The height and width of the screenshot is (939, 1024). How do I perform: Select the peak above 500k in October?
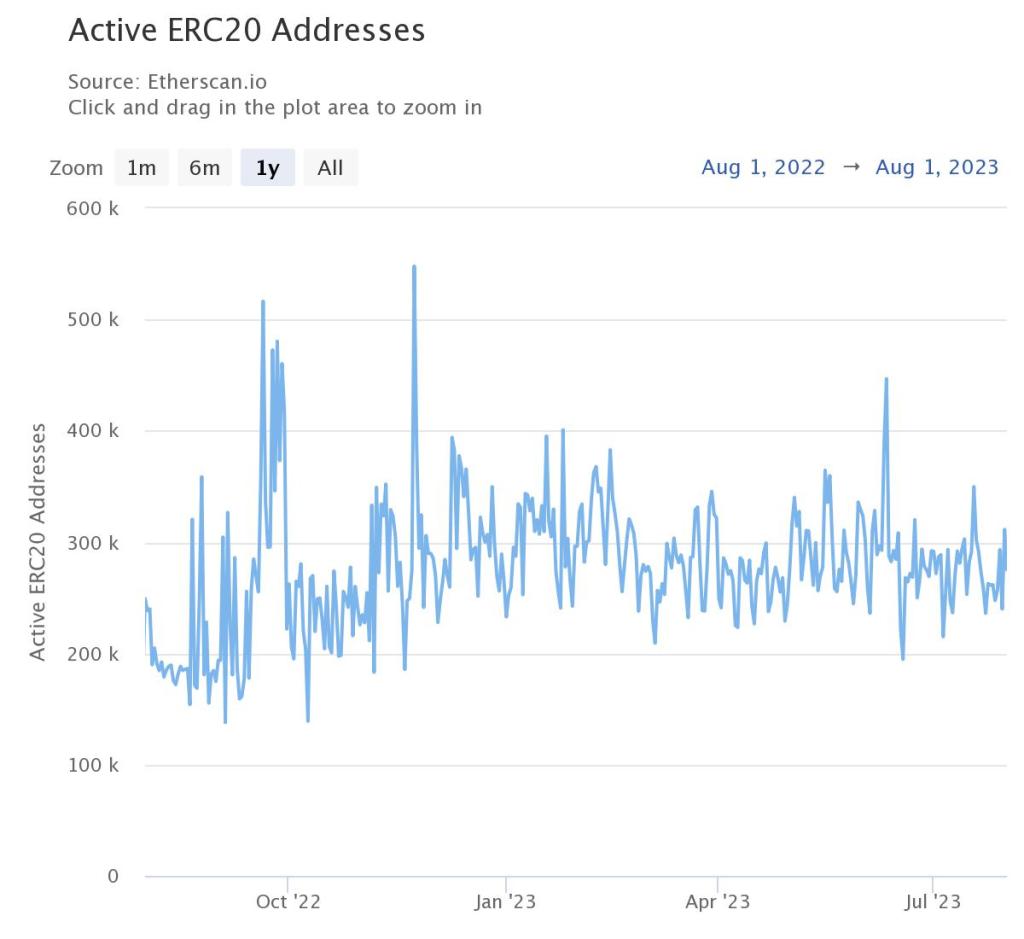pos(264,300)
